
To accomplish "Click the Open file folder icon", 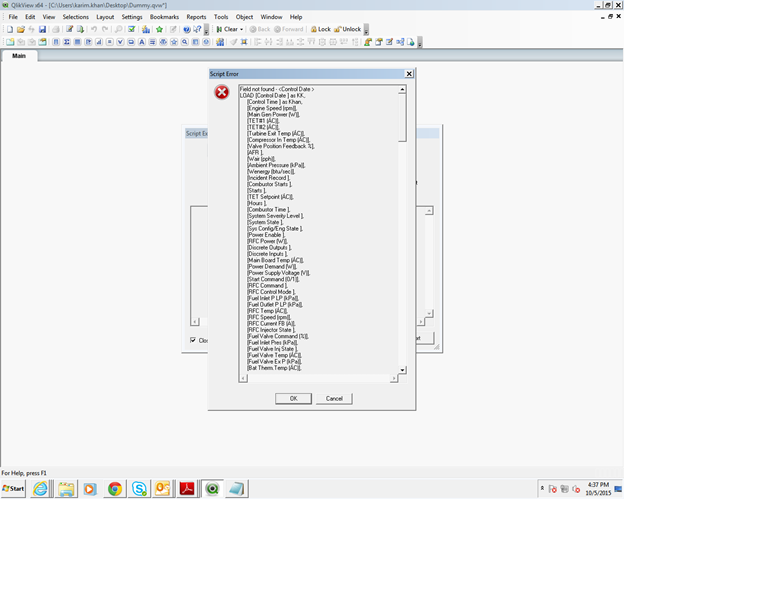I will 20,29.
